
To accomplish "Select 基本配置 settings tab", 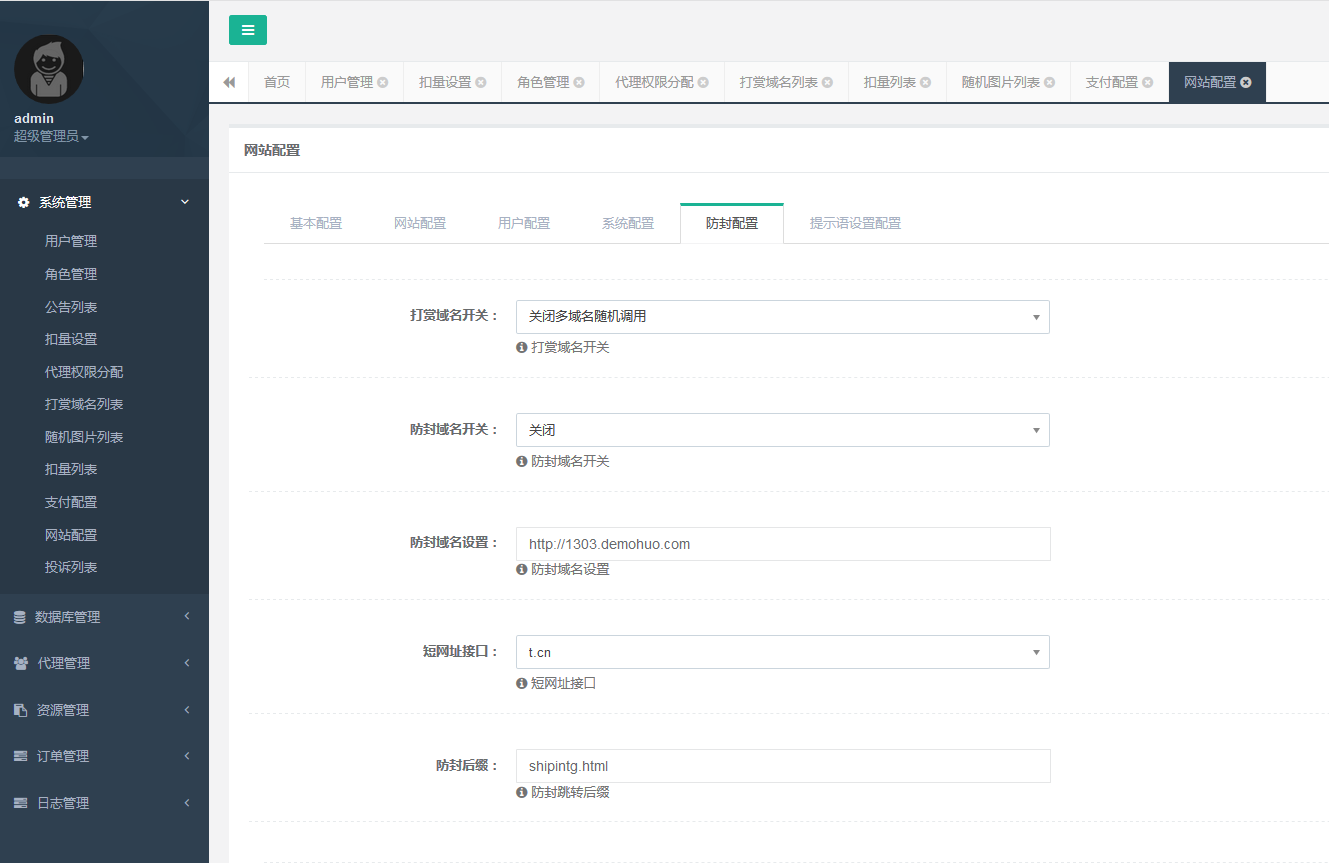I will 316,223.
